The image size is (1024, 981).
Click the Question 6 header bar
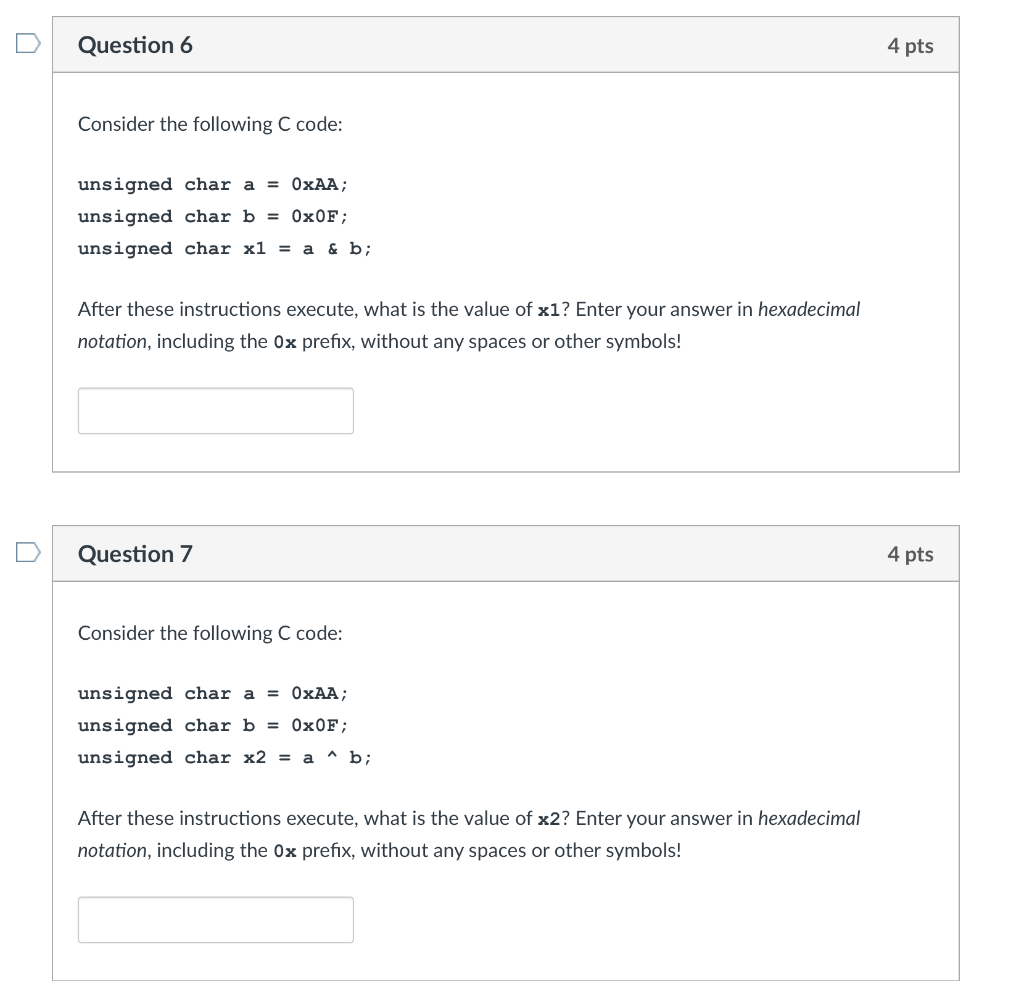tap(505, 44)
